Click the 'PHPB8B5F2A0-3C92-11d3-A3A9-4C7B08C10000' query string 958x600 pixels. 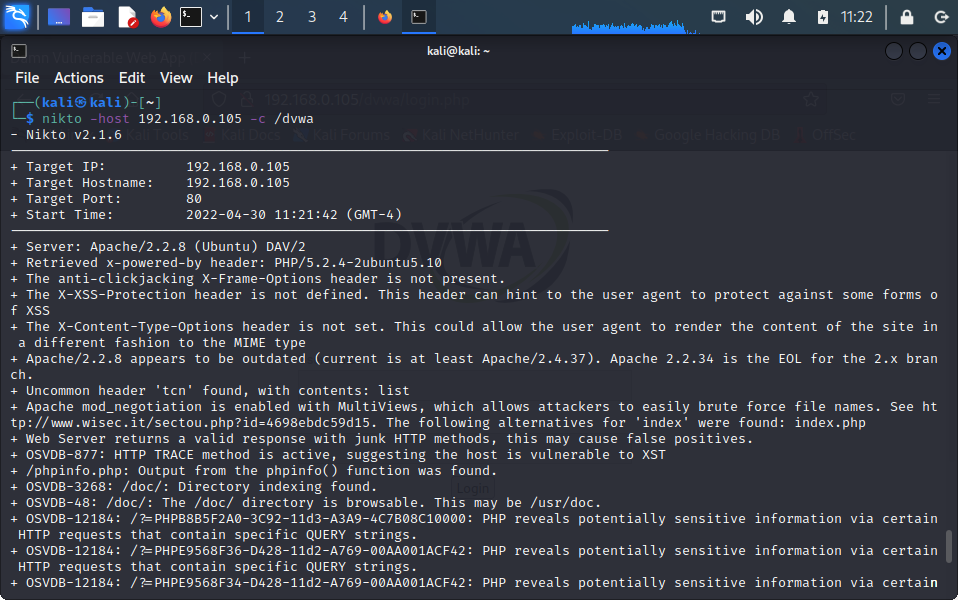click(310, 519)
